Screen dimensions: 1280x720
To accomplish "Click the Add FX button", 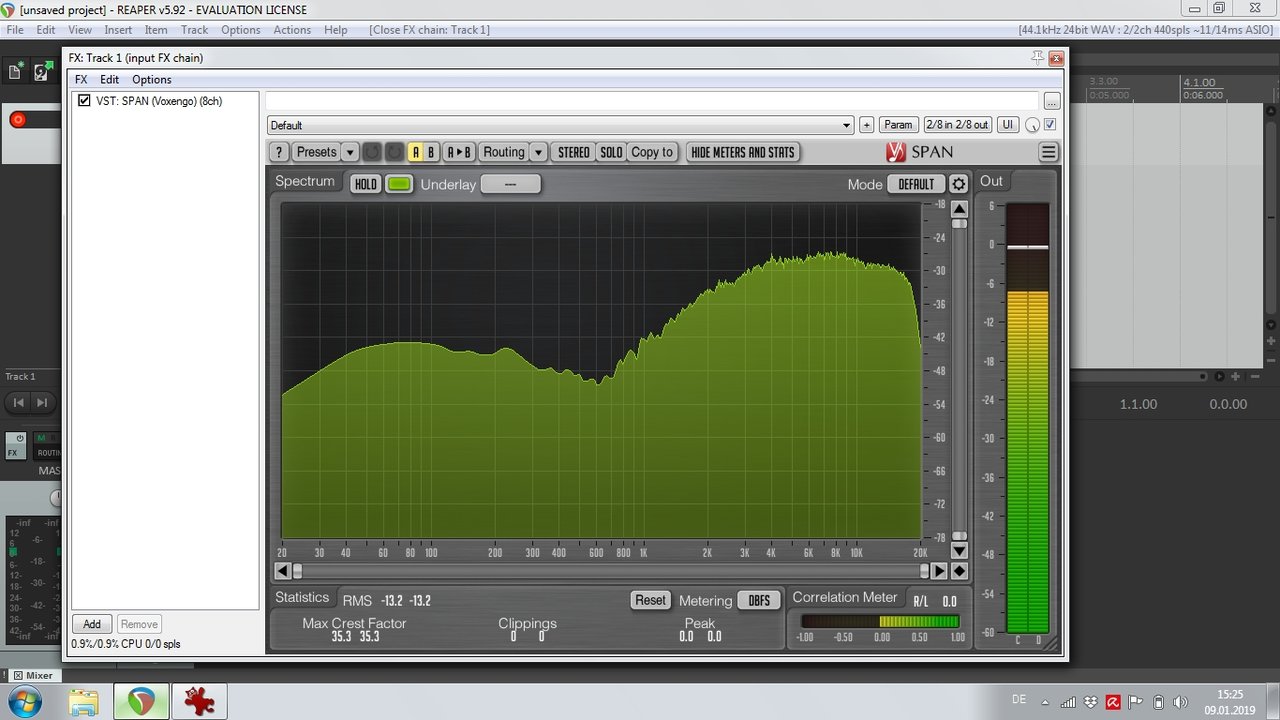I will click(92, 624).
